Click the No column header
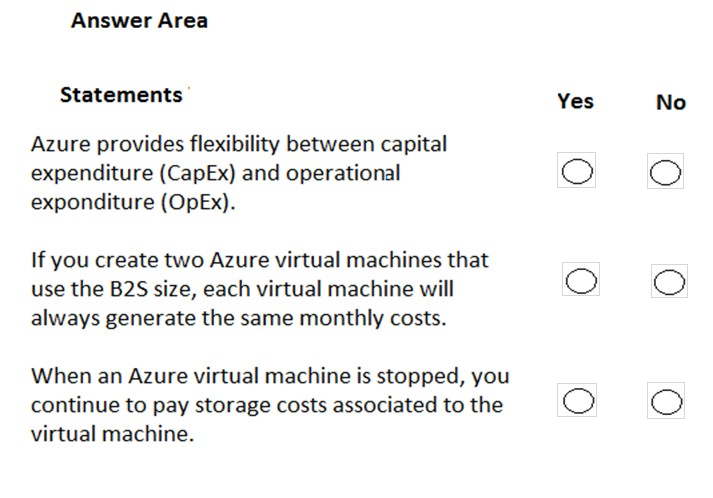The image size is (713, 498). (x=670, y=102)
